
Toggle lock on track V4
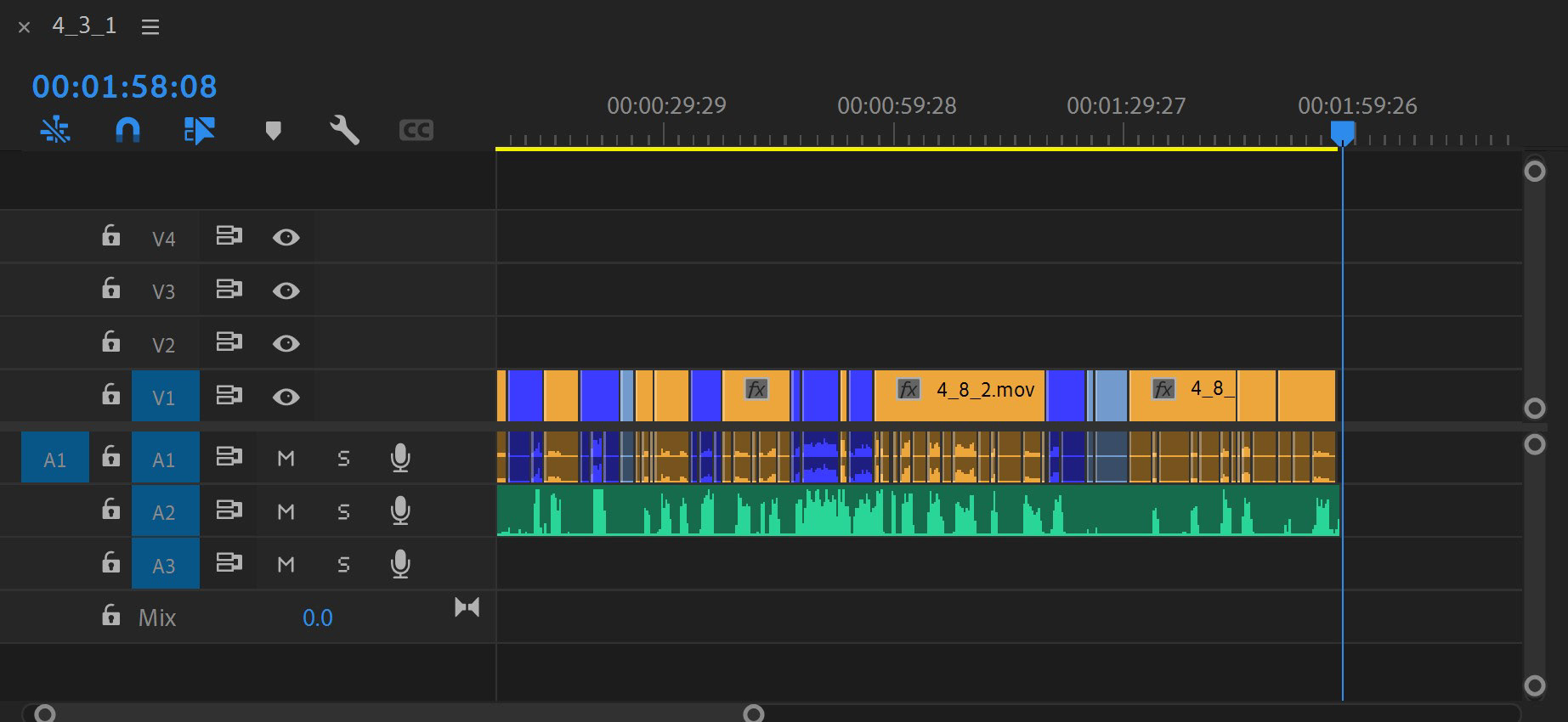pos(110,235)
